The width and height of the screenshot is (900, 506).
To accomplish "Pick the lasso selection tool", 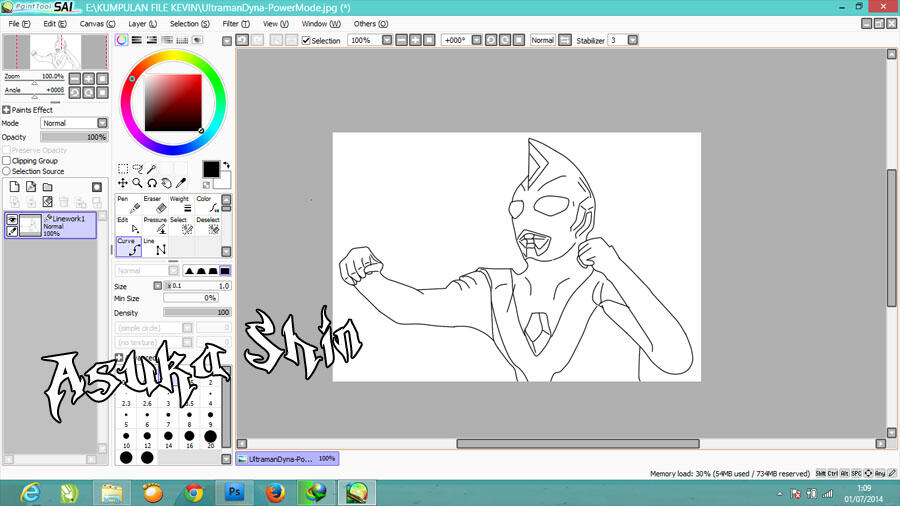I will click(x=137, y=169).
